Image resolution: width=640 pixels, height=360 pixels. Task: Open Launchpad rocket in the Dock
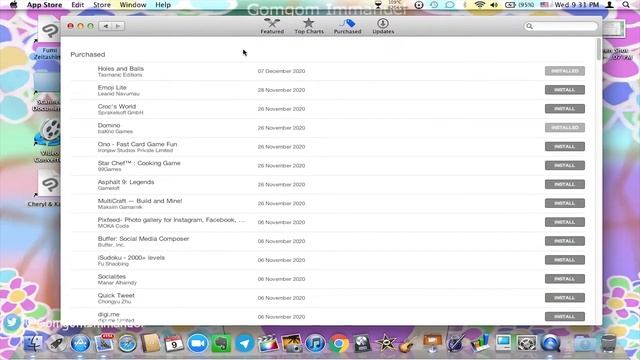coord(56,343)
